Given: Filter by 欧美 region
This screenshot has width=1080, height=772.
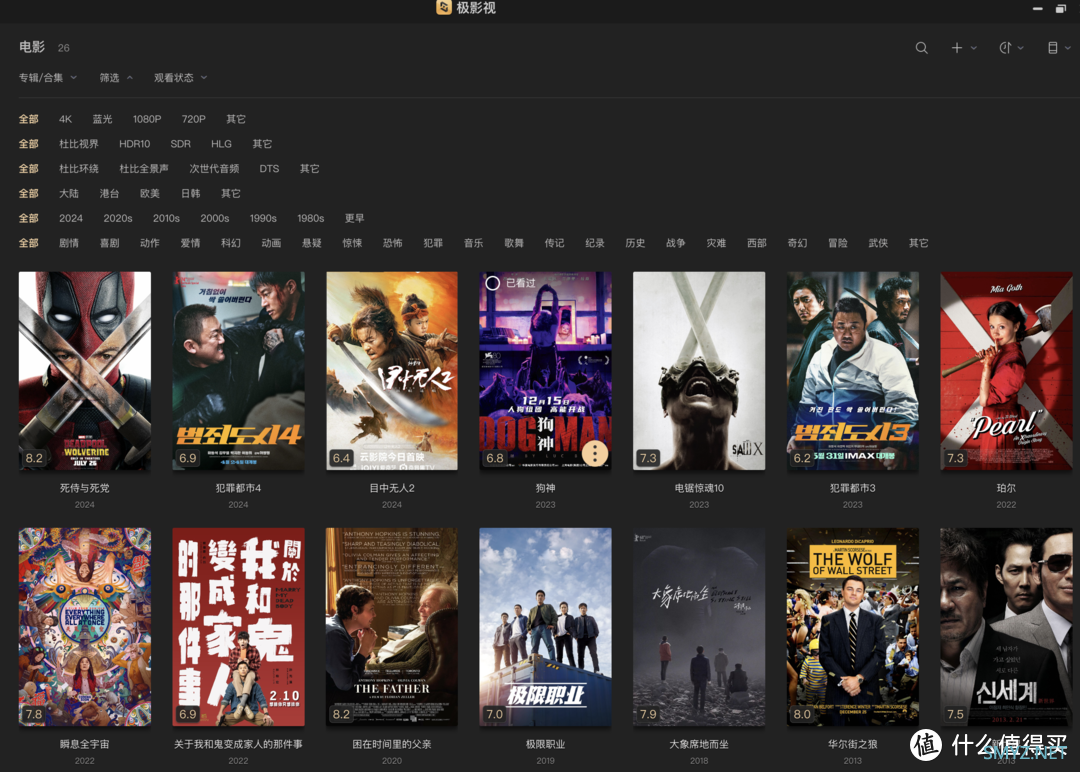Looking at the screenshot, I should click(149, 194).
